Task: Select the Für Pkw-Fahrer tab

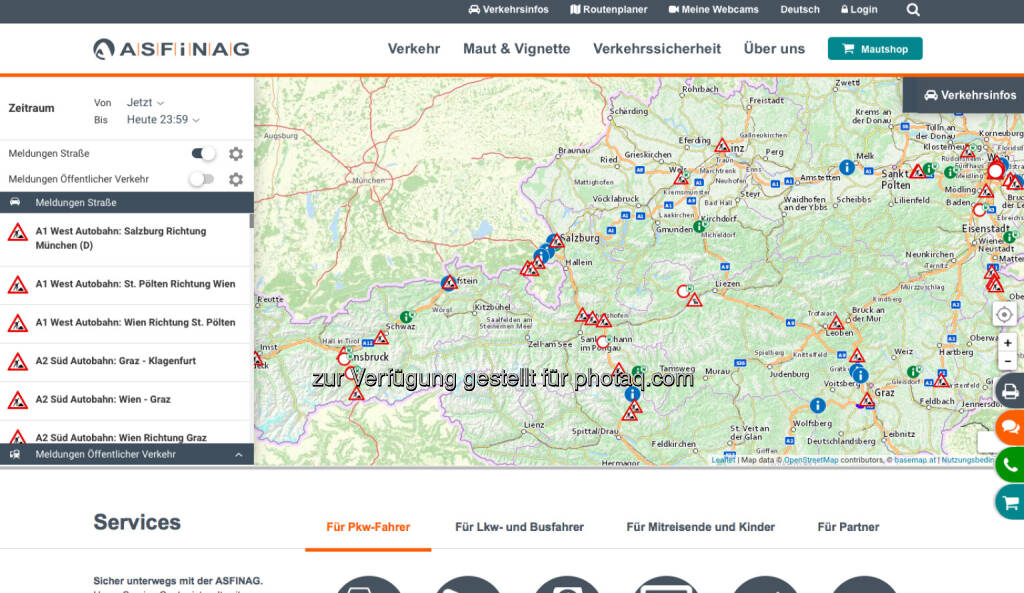Action: (x=368, y=527)
